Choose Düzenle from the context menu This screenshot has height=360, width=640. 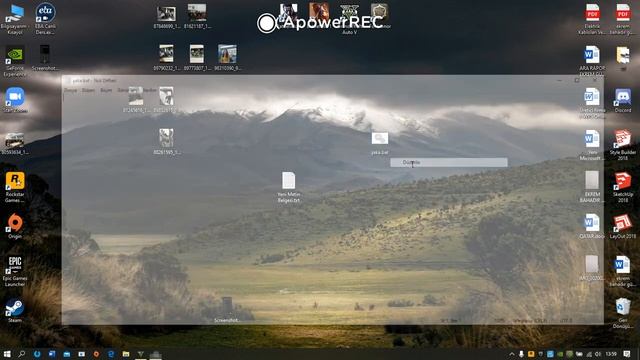click(449, 162)
